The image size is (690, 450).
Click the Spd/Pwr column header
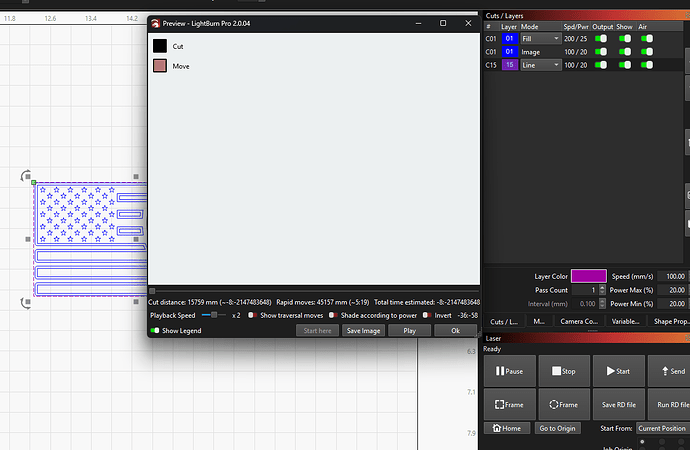pyautogui.click(x=576, y=27)
